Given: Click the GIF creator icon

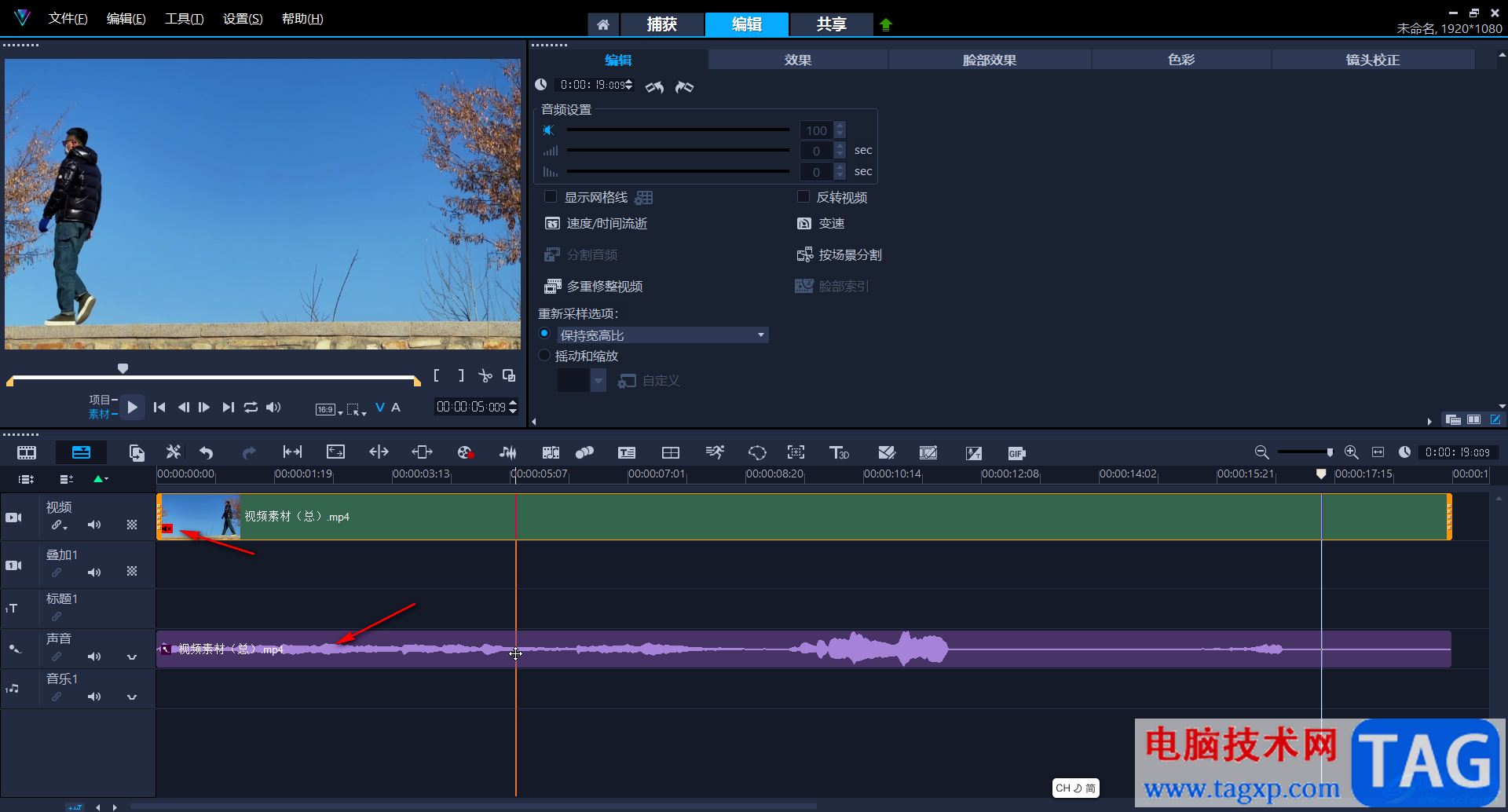Looking at the screenshot, I should click(1016, 453).
